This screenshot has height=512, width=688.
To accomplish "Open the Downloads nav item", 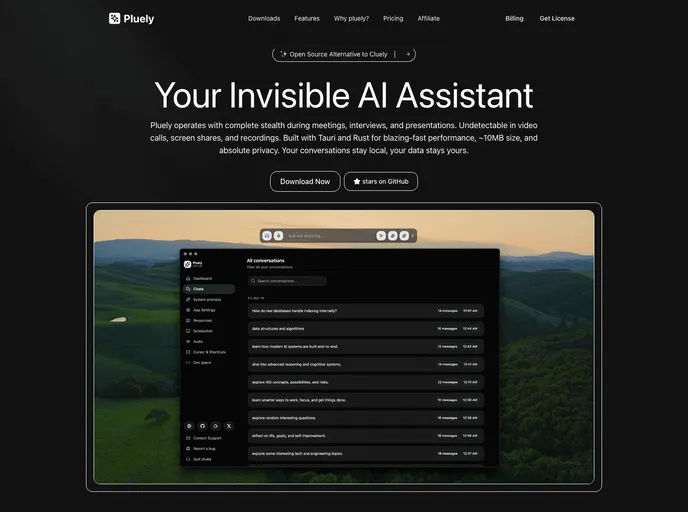I will pos(264,18).
